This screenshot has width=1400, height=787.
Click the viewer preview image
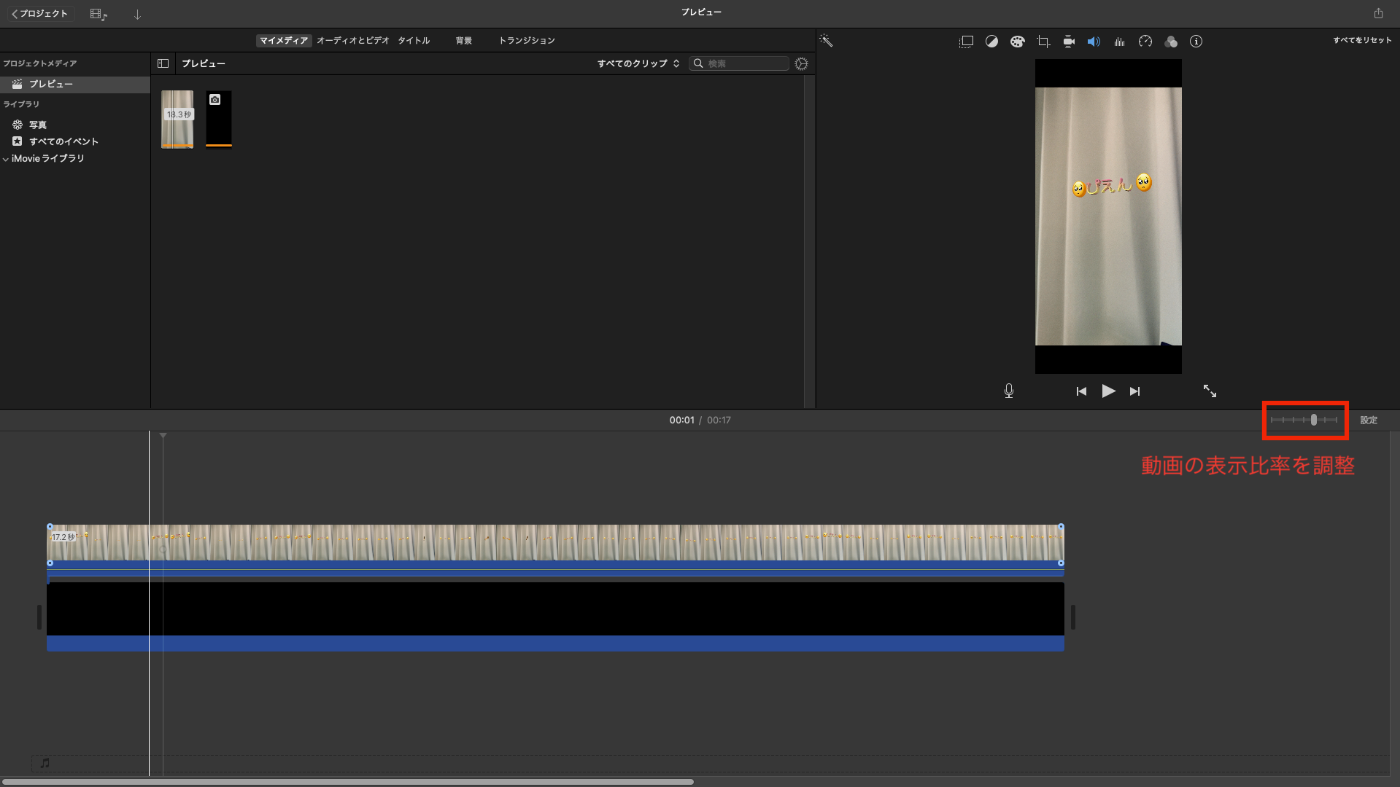[1108, 216]
